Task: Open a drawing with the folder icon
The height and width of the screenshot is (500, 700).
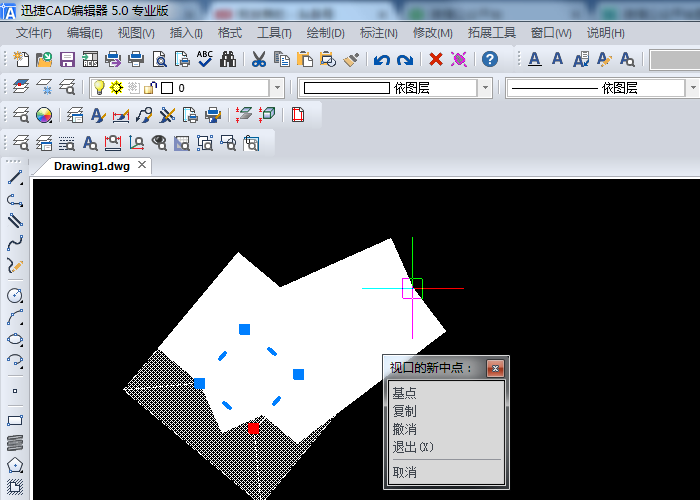Action: pos(44,59)
